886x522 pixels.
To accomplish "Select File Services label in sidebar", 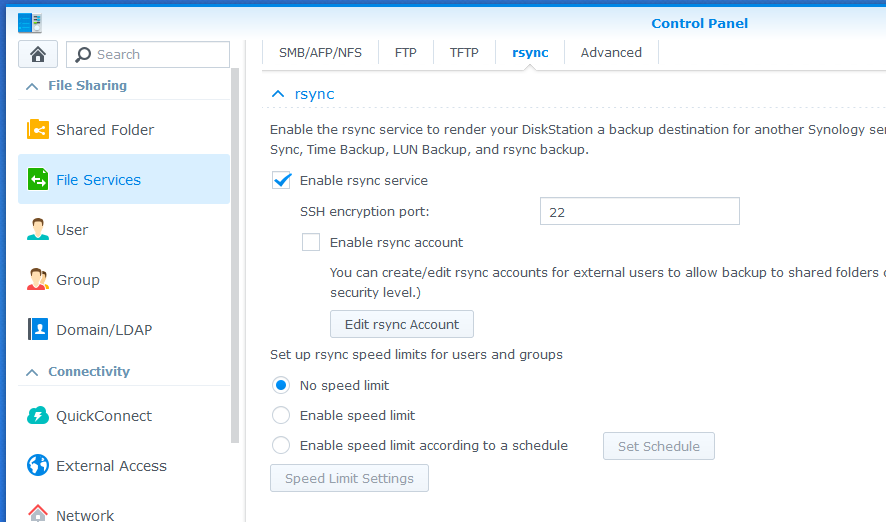I will [x=98, y=180].
